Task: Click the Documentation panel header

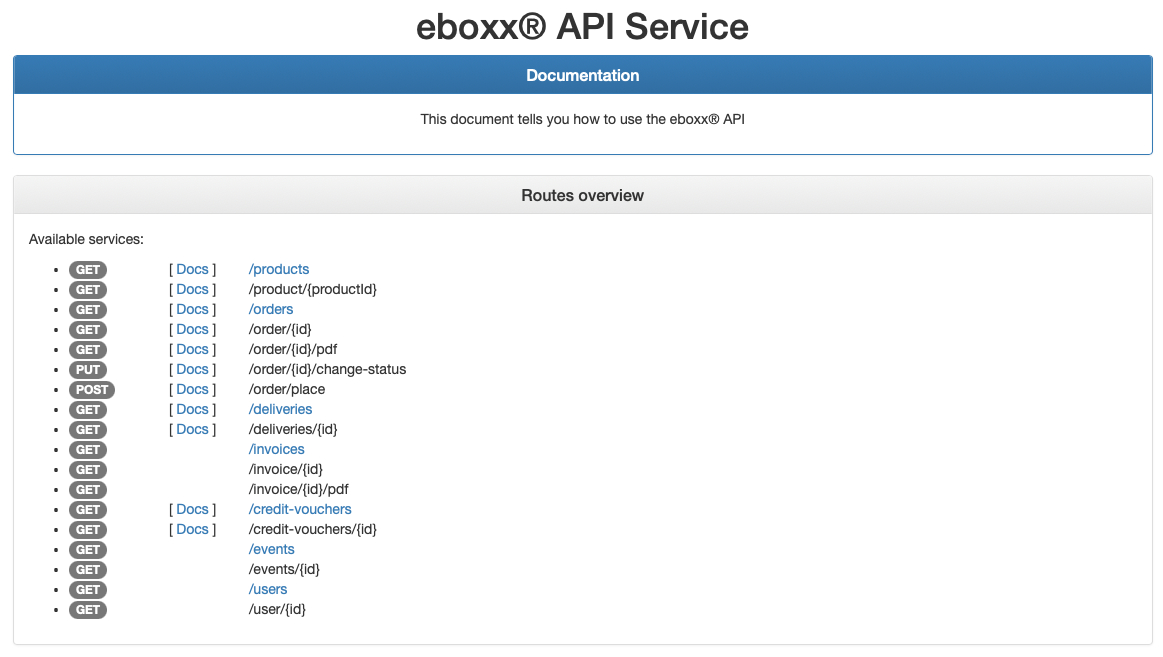Action: pos(582,75)
